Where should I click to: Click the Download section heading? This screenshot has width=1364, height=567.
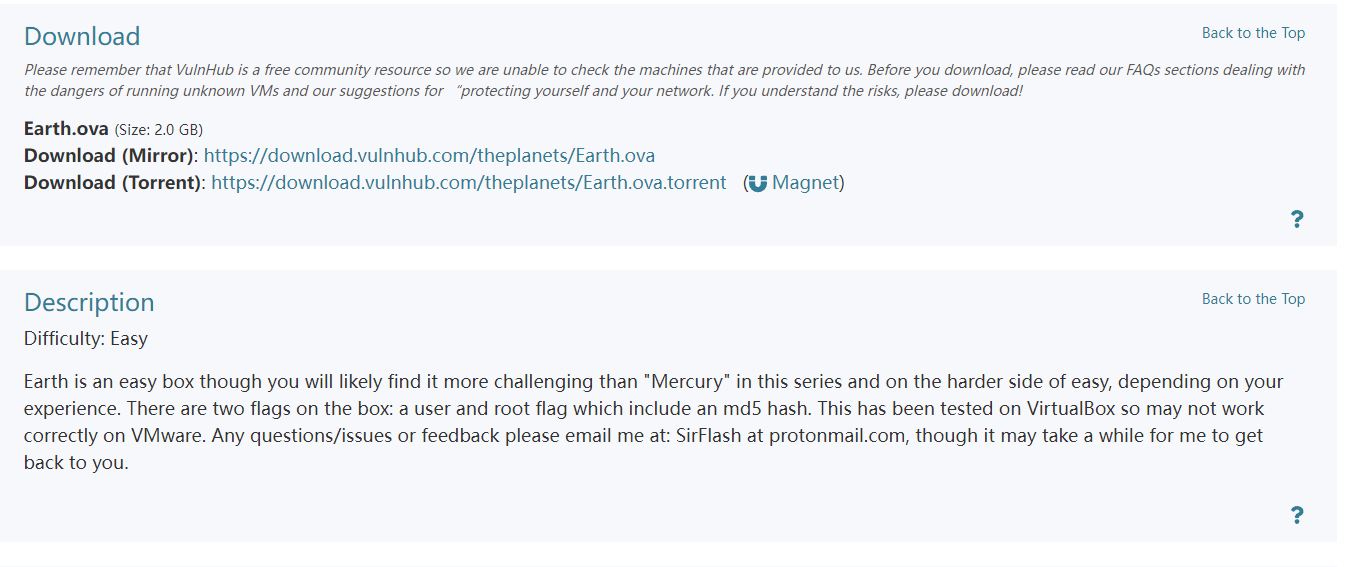[x=82, y=36]
